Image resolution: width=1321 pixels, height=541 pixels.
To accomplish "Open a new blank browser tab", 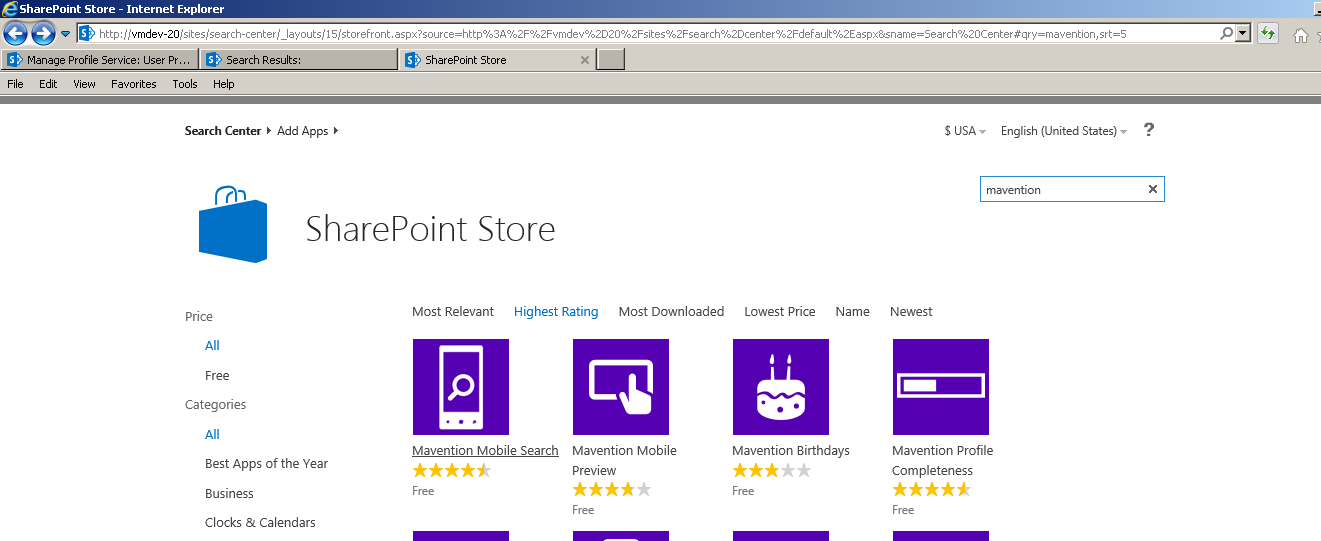I will click(611, 60).
